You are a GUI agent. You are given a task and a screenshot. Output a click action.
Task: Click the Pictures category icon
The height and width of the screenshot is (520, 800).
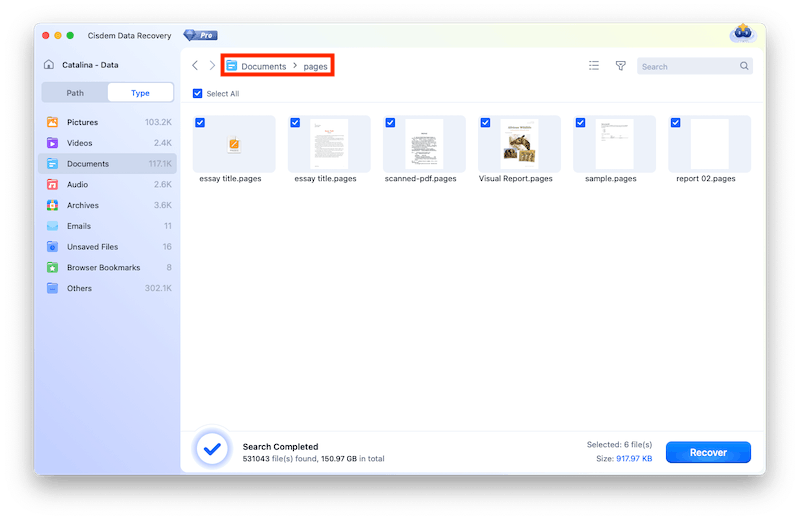coord(52,122)
